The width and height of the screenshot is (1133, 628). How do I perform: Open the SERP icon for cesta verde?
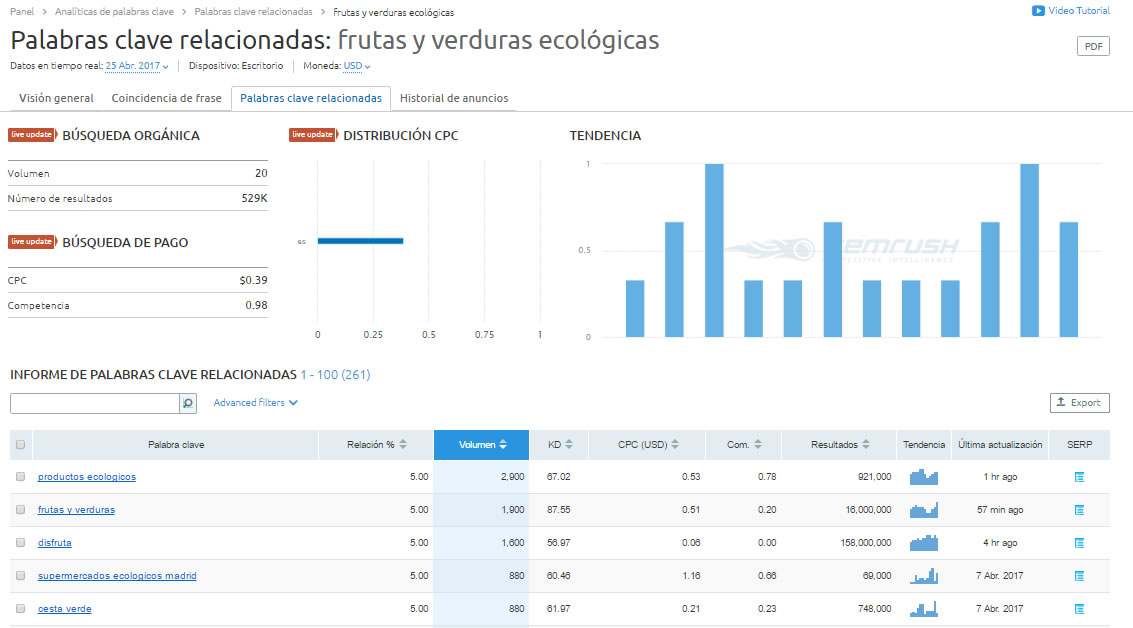[x=1079, y=608]
